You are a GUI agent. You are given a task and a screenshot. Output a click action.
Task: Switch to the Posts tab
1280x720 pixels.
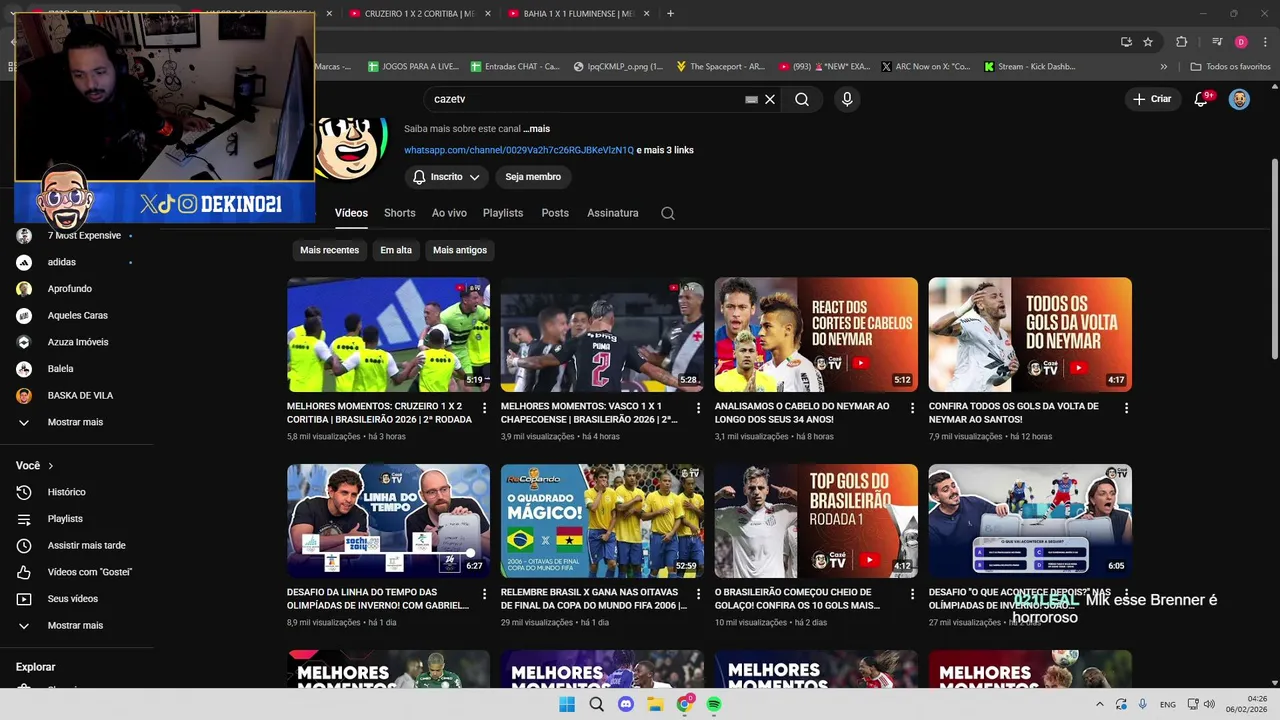tap(555, 213)
